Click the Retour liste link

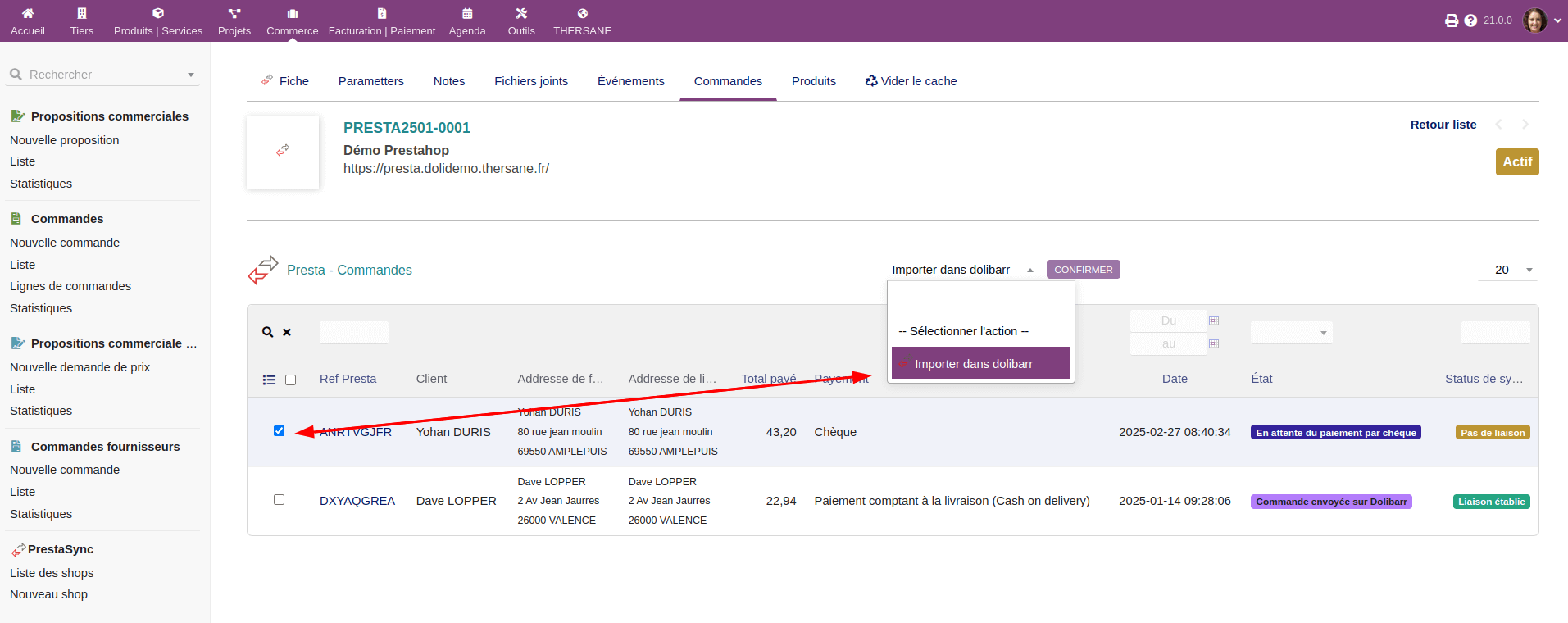[1443, 125]
